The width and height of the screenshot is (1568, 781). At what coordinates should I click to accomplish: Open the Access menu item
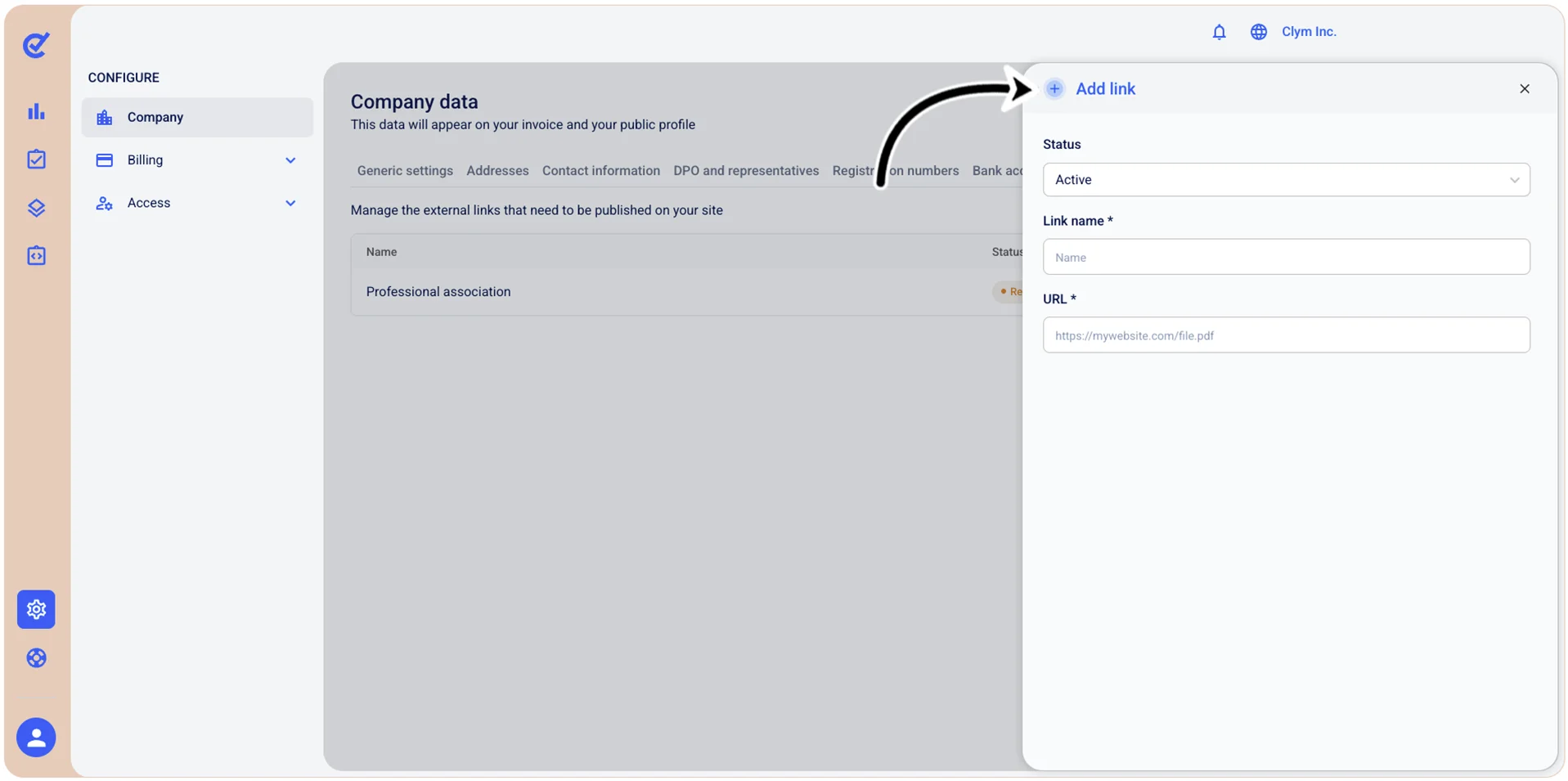pos(197,203)
